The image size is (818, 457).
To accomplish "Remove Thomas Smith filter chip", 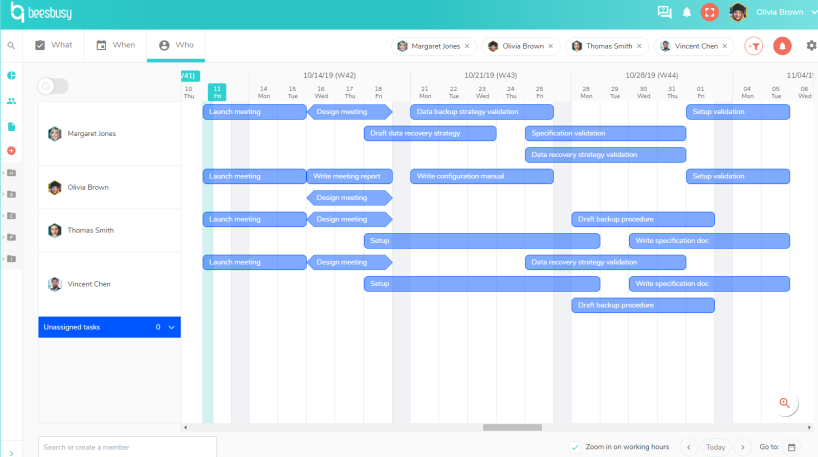I will point(639,46).
